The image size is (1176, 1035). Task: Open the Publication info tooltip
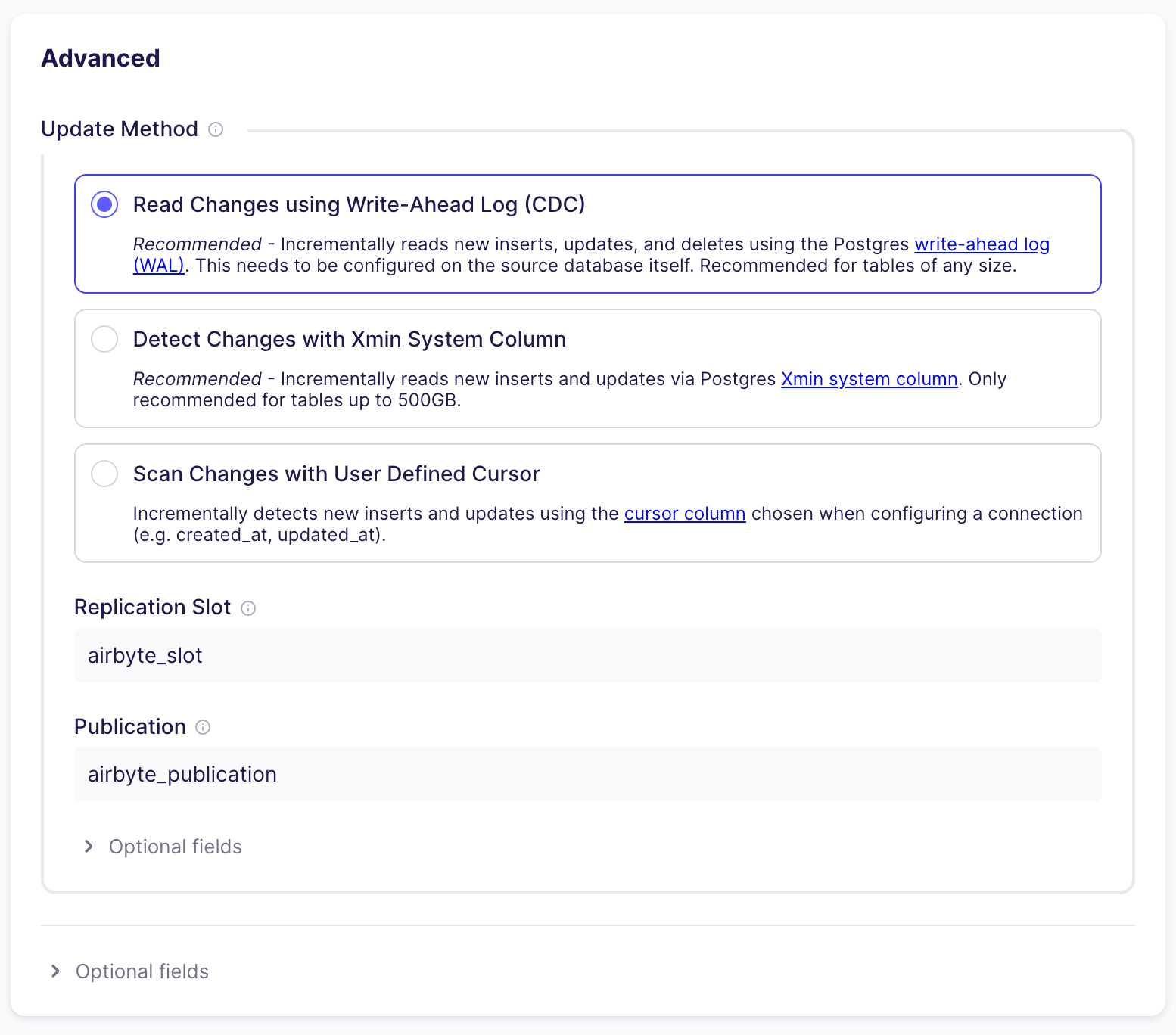(x=202, y=727)
